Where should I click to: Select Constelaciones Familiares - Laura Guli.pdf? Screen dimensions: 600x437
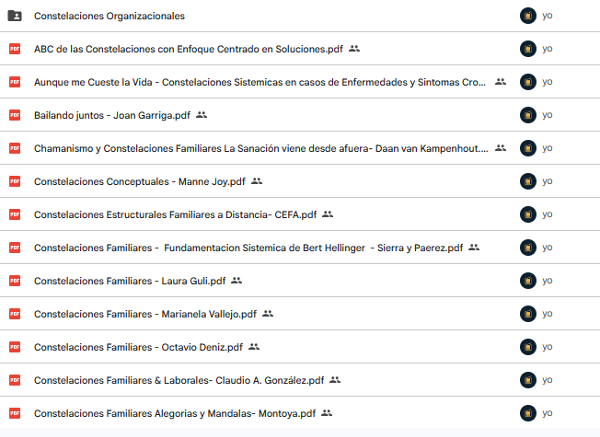click(x=130, y=281)
